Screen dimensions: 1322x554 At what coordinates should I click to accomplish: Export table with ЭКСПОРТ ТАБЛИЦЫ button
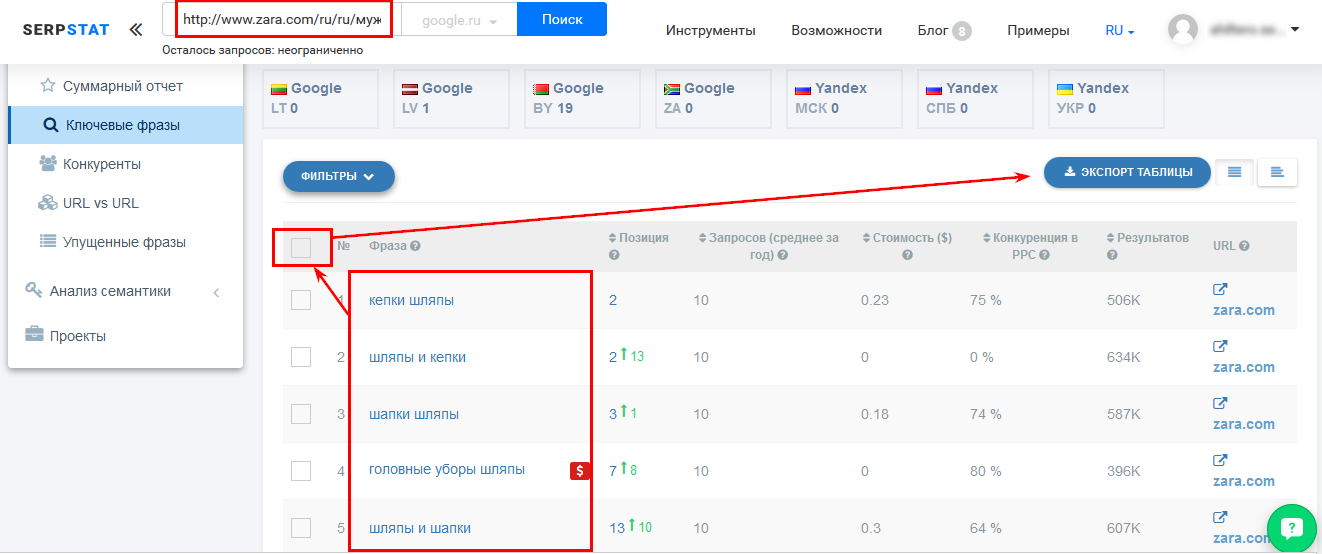(1126, 172)
